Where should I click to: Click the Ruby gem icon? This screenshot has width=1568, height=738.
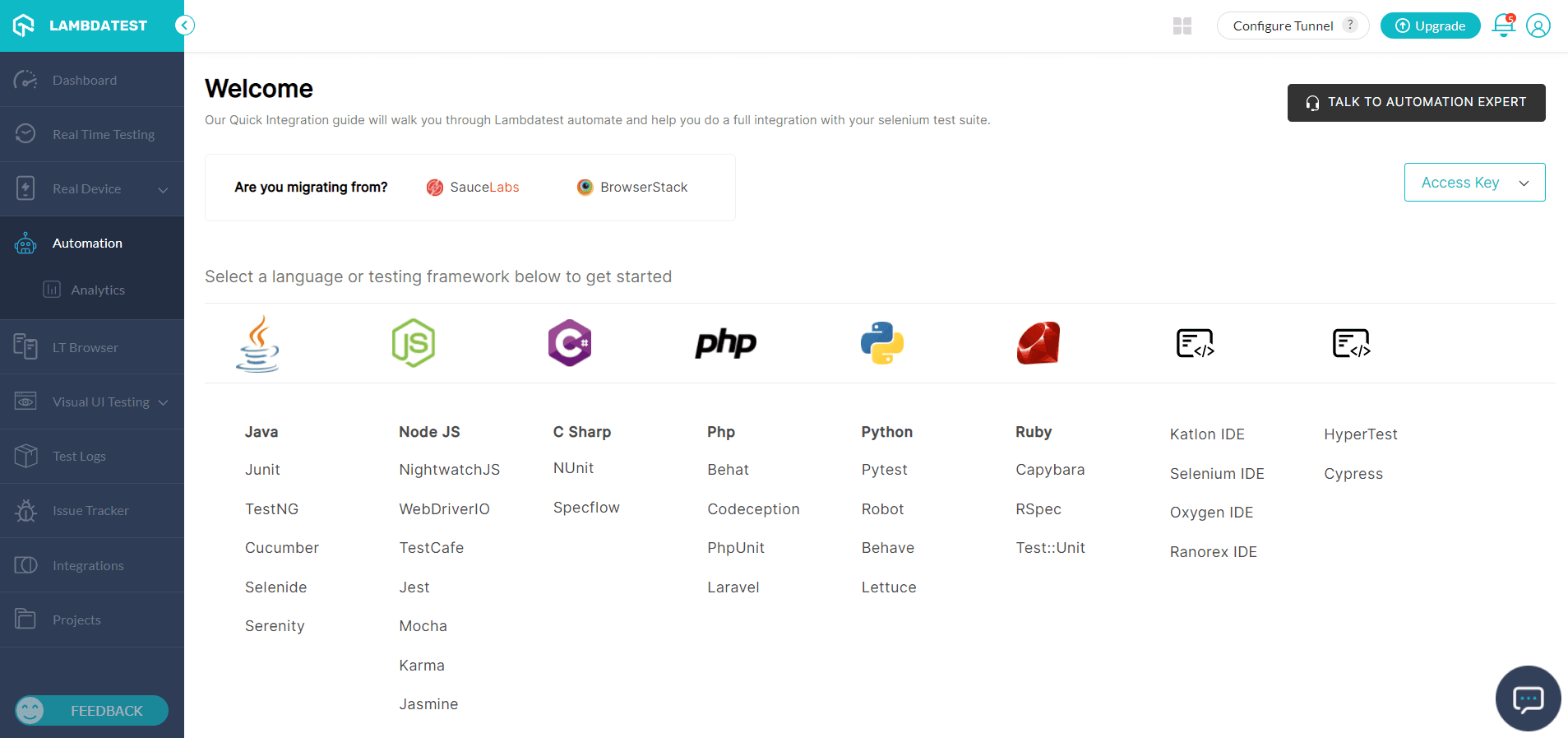1038,343
